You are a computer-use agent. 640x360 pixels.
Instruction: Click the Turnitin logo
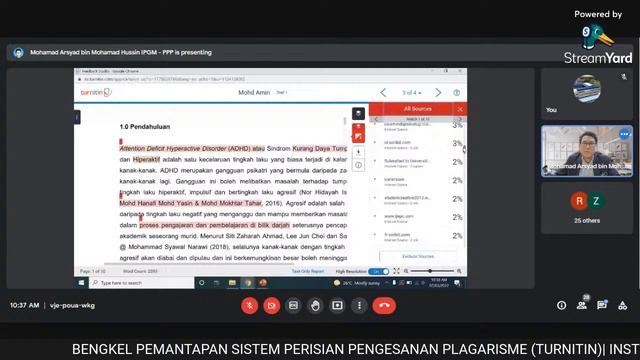click(x=96, y=92)
